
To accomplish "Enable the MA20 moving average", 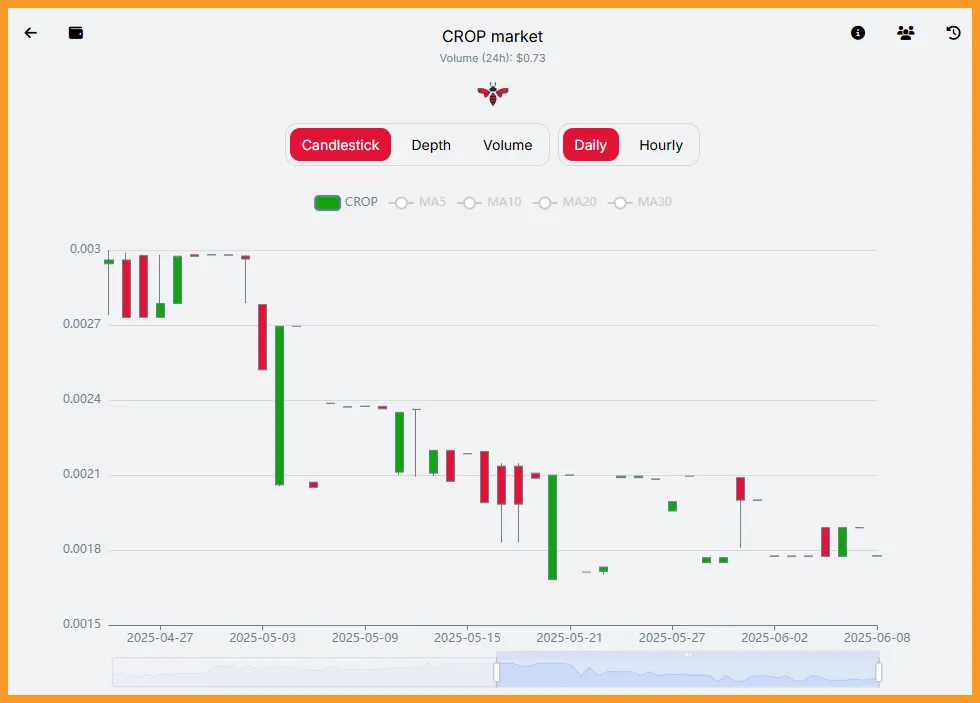I will (x=564, y=202).
